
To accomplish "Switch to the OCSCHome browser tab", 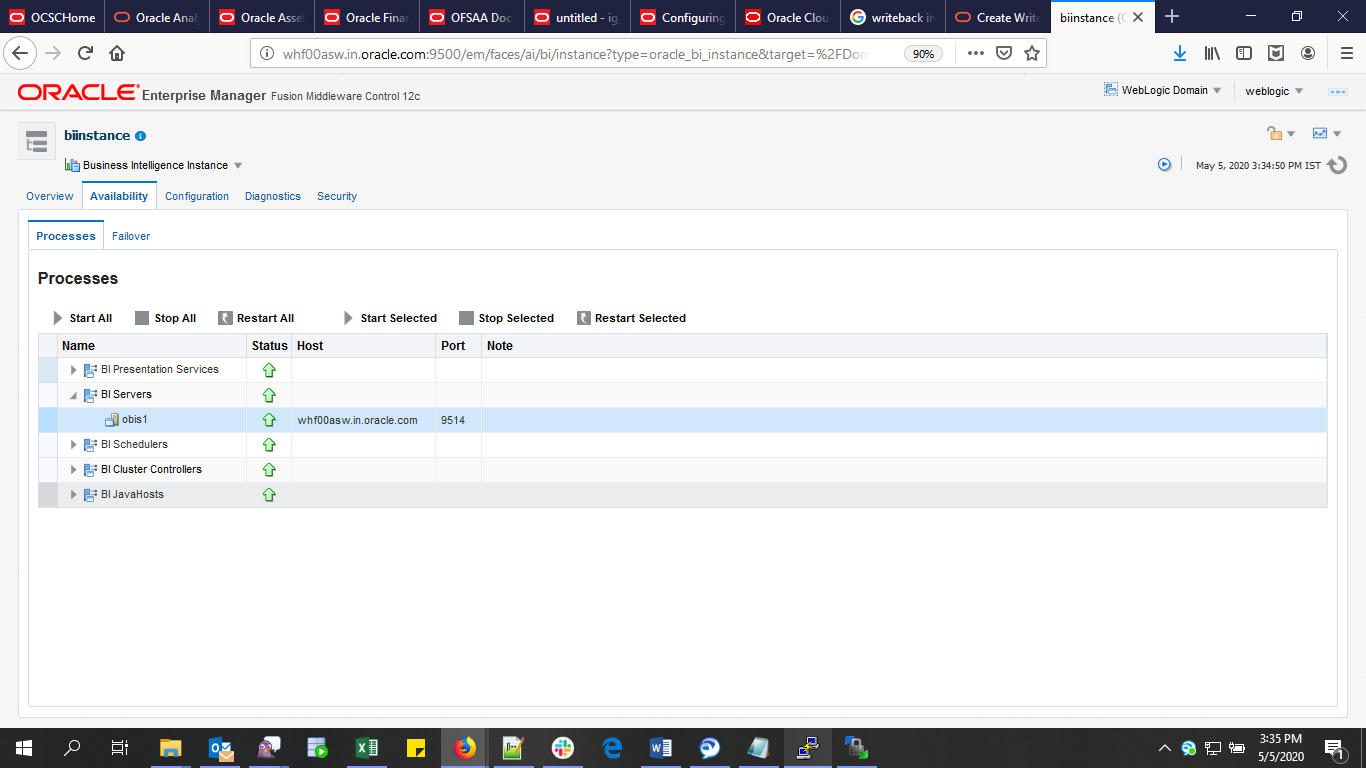I will click(53, 17).
